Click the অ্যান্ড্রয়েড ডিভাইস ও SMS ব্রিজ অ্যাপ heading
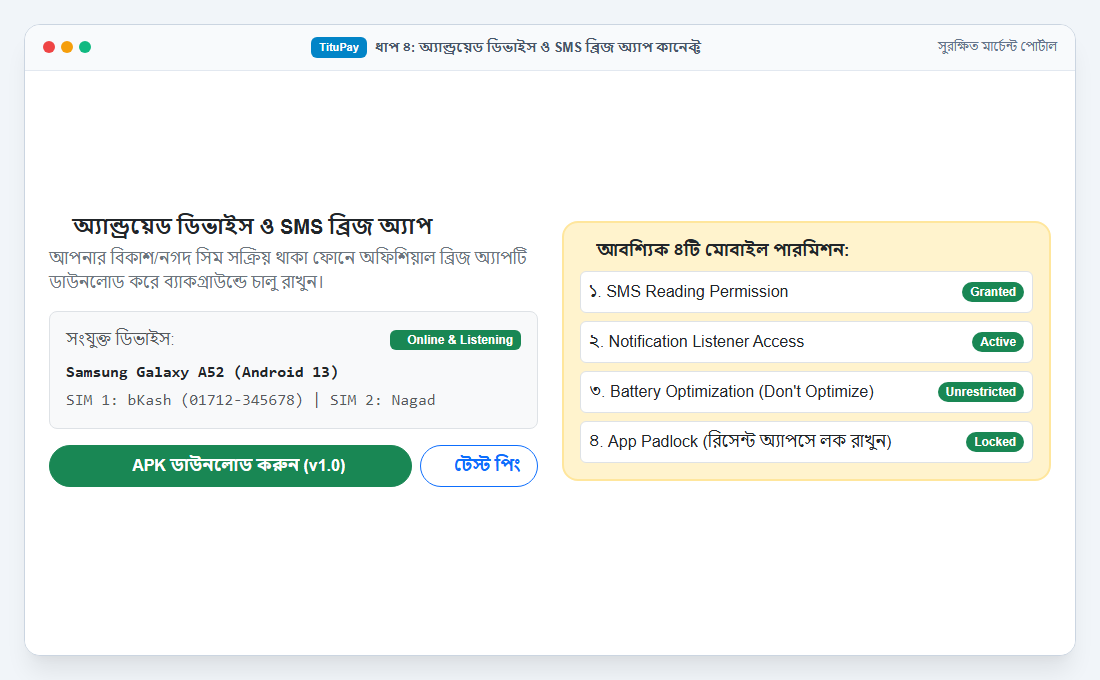The height and width of the screenshot is (680, 1100). point(253,226)
